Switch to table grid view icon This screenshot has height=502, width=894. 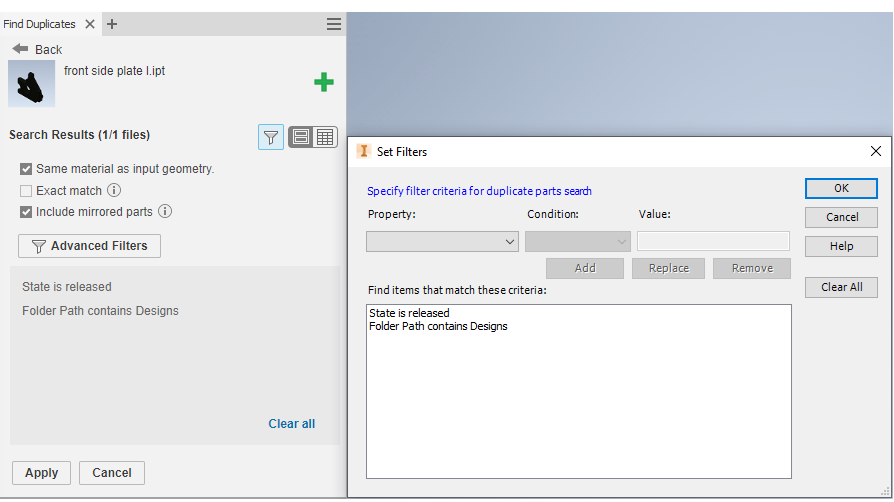[x=325, y=137]
